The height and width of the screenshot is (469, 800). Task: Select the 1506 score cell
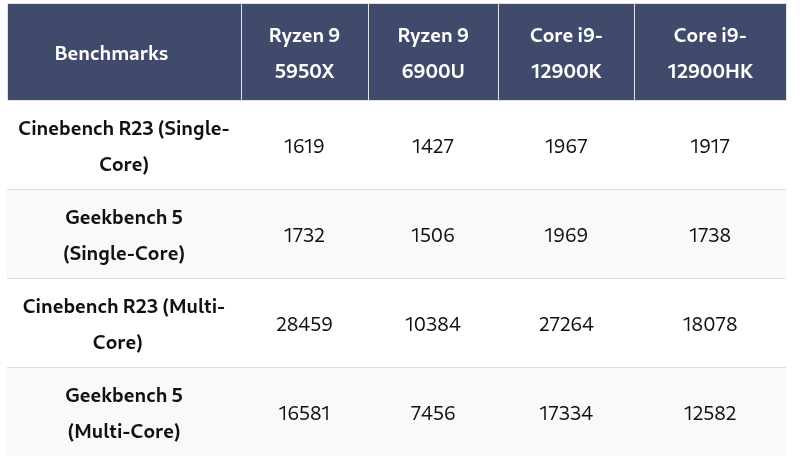point(433,235)
